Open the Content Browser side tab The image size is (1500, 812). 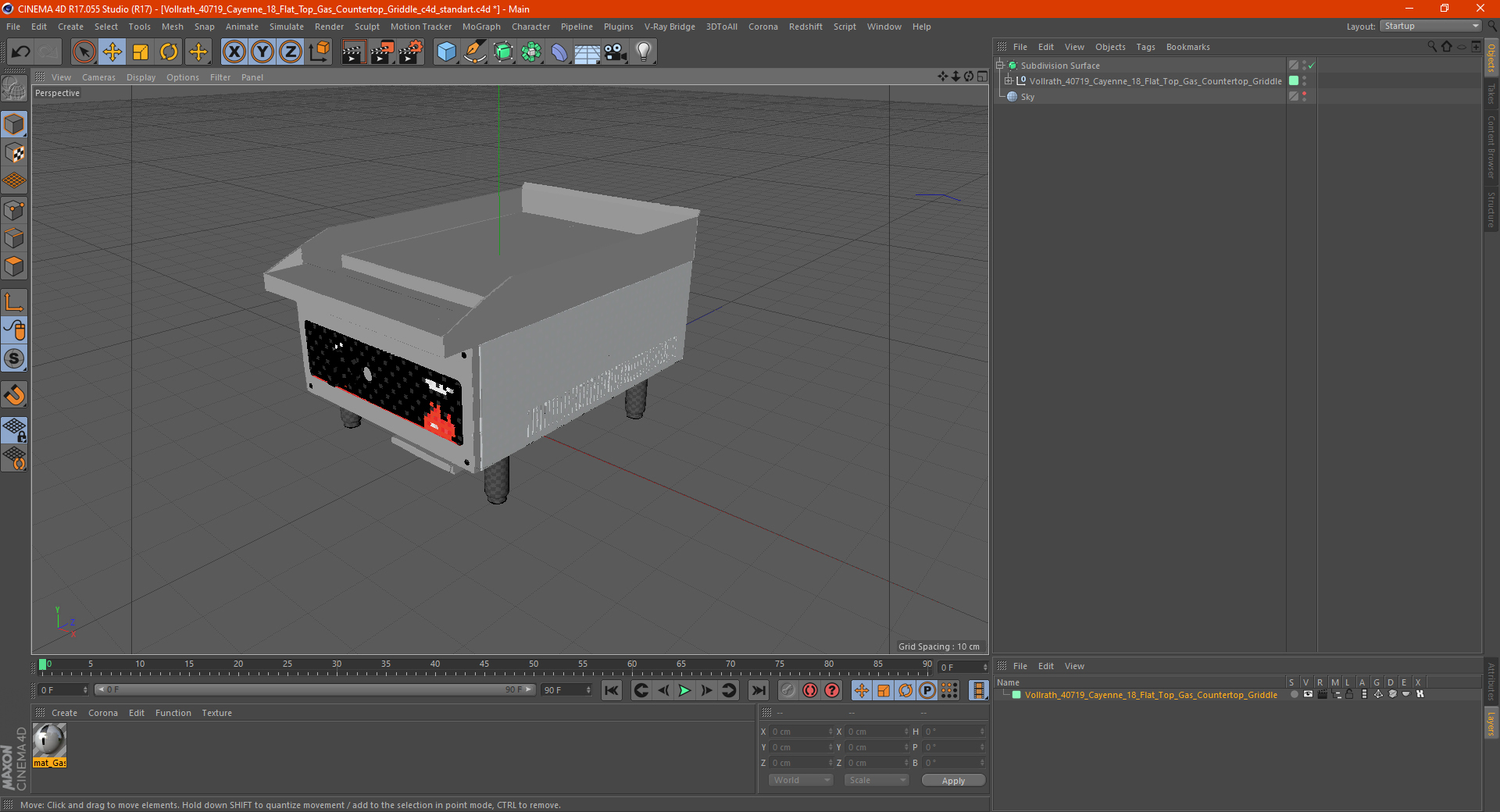coord(1491,147)
